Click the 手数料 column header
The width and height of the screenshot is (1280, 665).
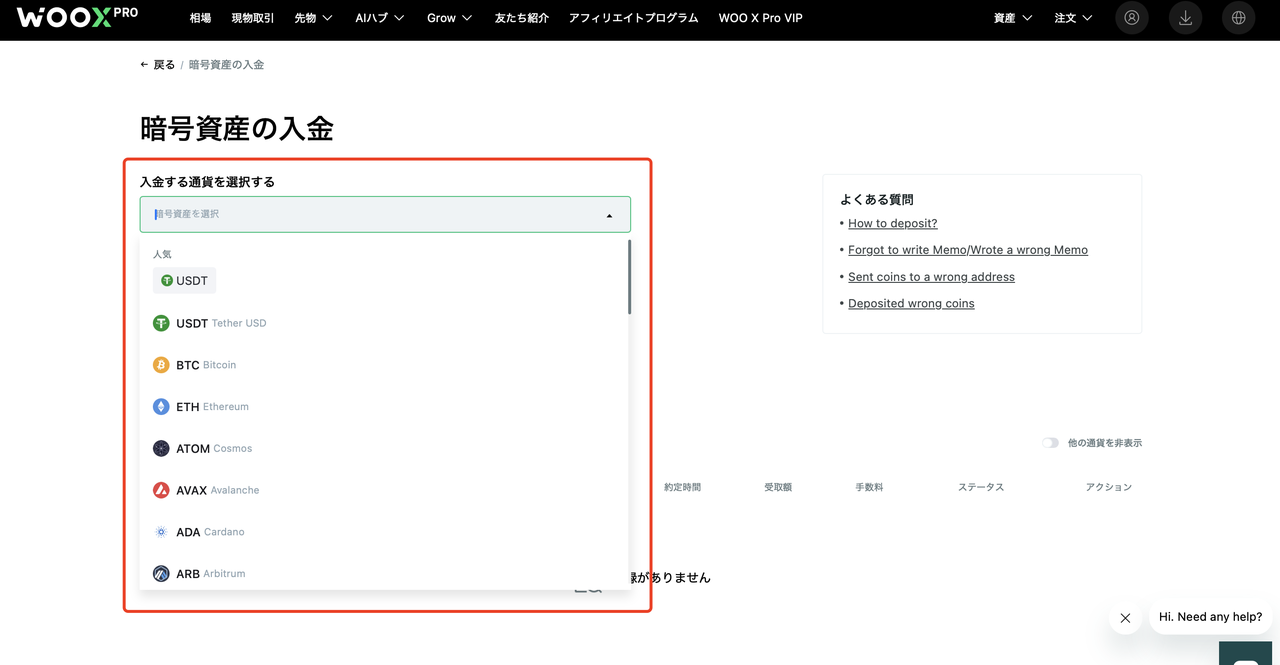click(x=869, y=487)
